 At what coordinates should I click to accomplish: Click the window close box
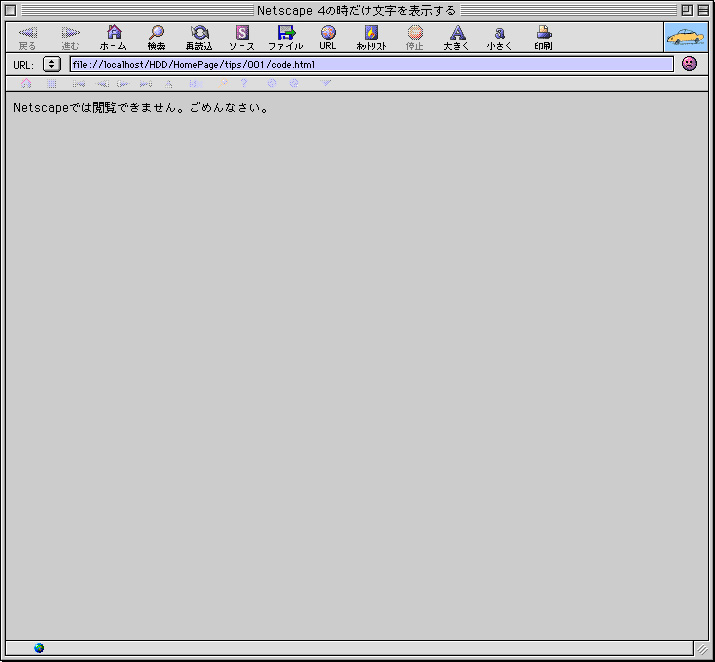[10, 10]
